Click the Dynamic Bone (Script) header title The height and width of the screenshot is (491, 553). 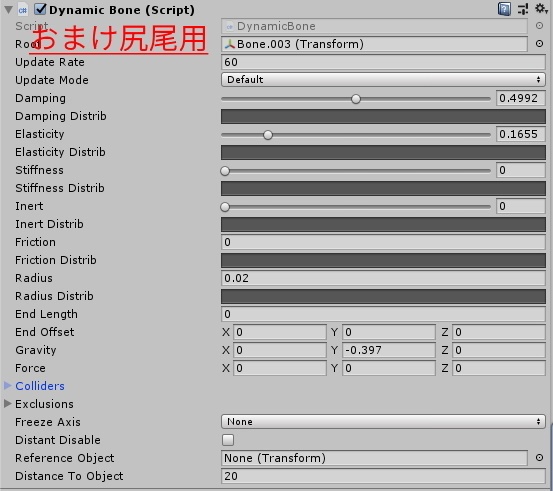coord(122,10)
